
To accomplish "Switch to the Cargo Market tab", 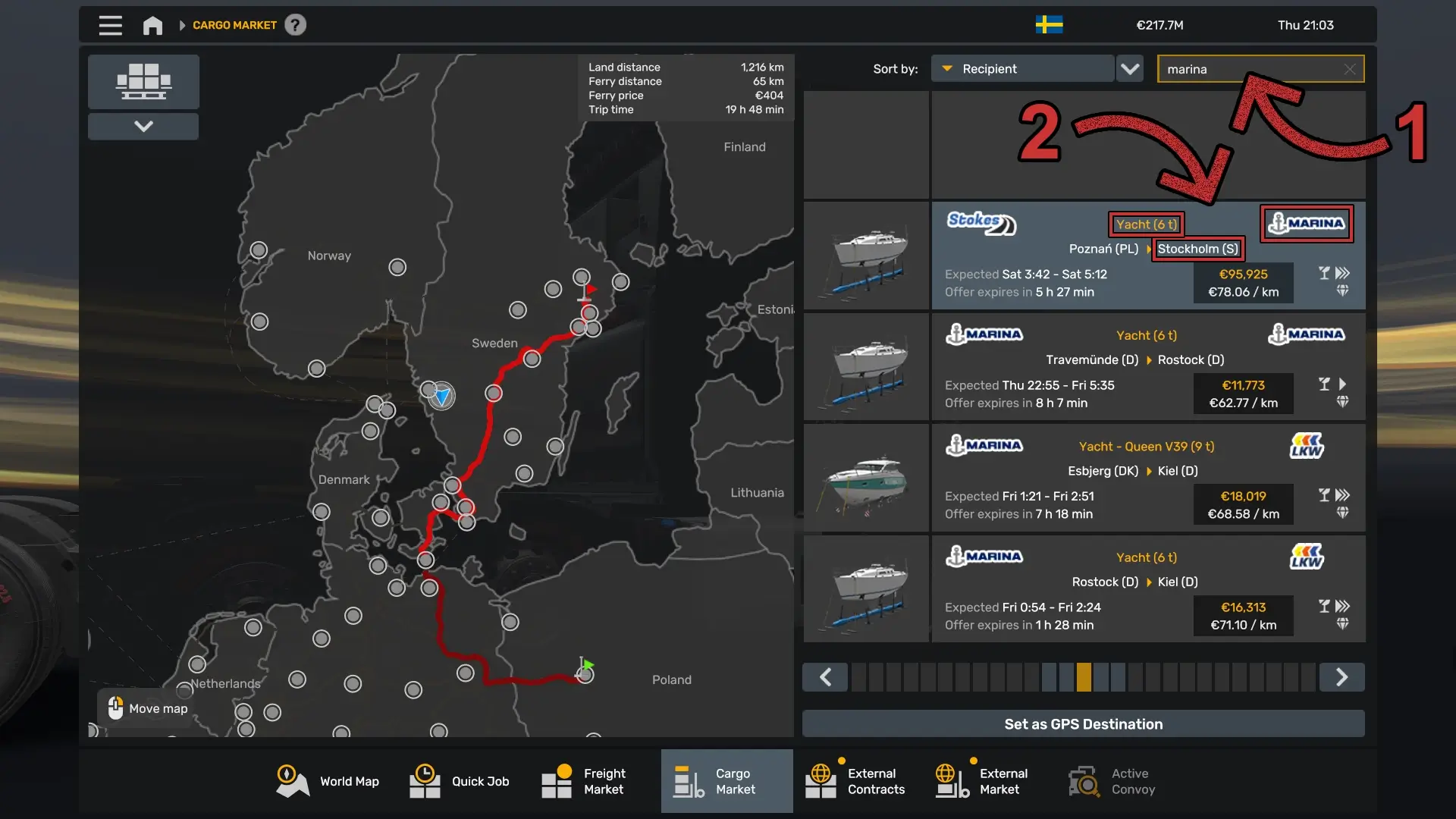I will coord(726,781).
